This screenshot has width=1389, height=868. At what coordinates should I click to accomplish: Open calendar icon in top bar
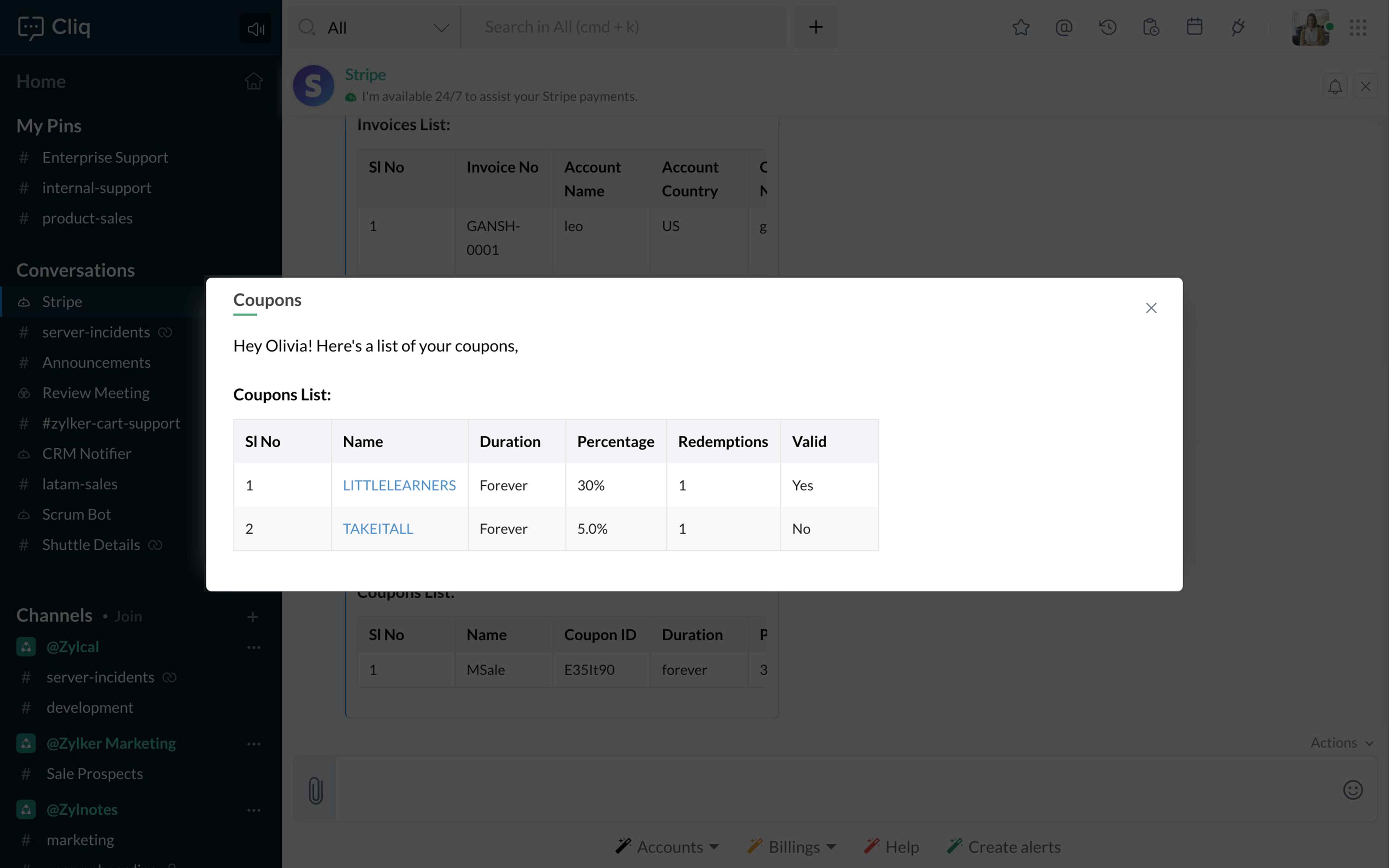point(1194,27)
